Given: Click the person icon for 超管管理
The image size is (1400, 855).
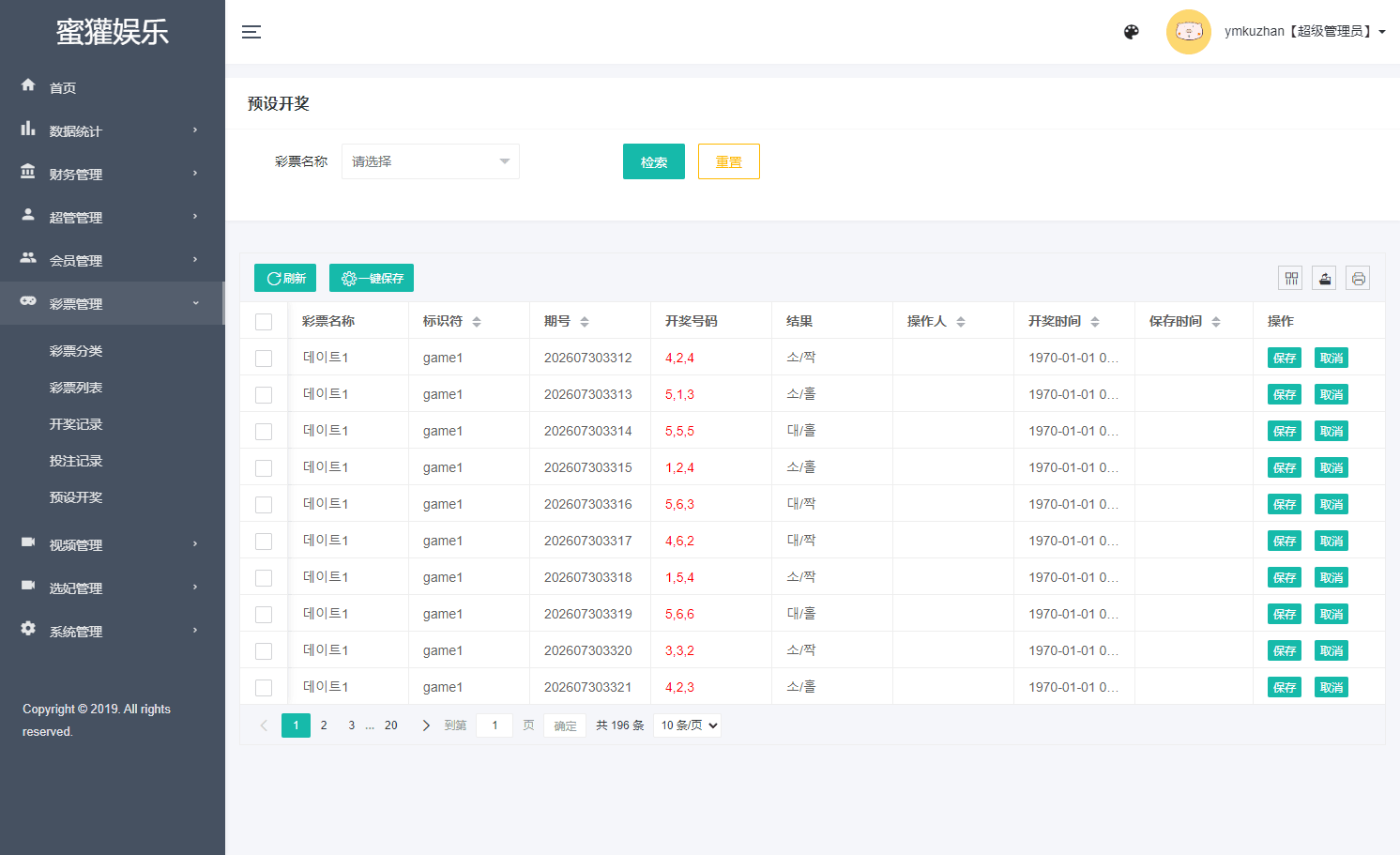Looking at the screenshot, I should pos(28,215).
